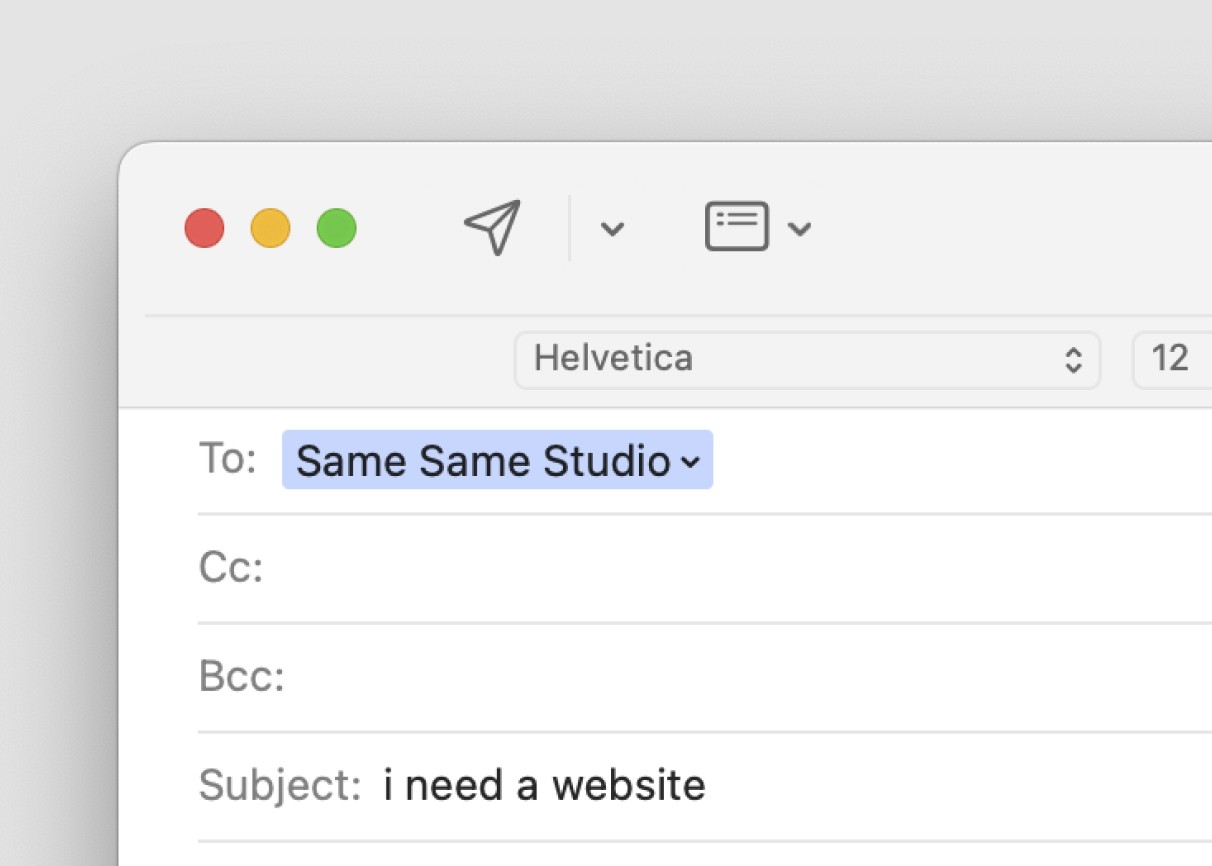Click the header fields list icon

pos(737,227)
